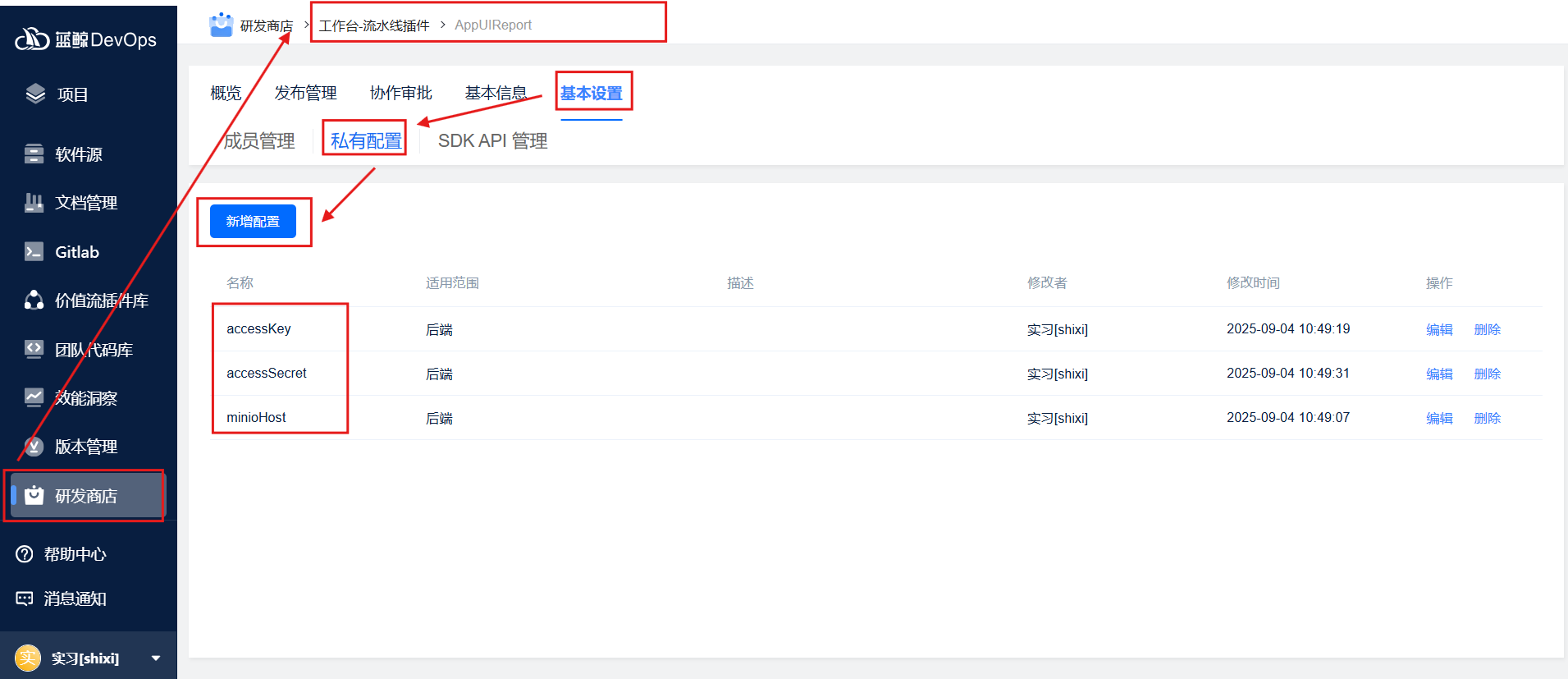Open the 消息通知 message icon
The height and width of the screenshot is (679, 1568).
(x=25, y=599)
